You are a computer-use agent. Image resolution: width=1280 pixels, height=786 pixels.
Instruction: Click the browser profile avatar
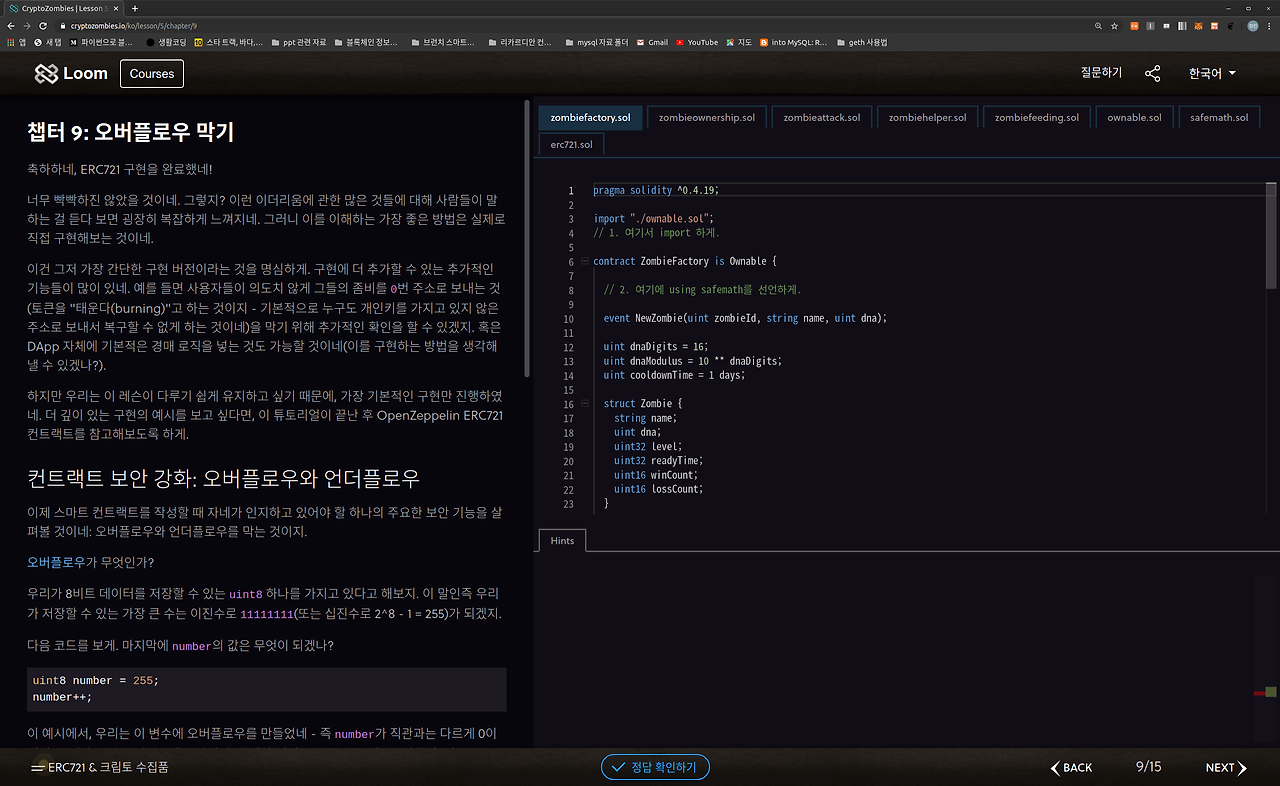point(1252,26)
